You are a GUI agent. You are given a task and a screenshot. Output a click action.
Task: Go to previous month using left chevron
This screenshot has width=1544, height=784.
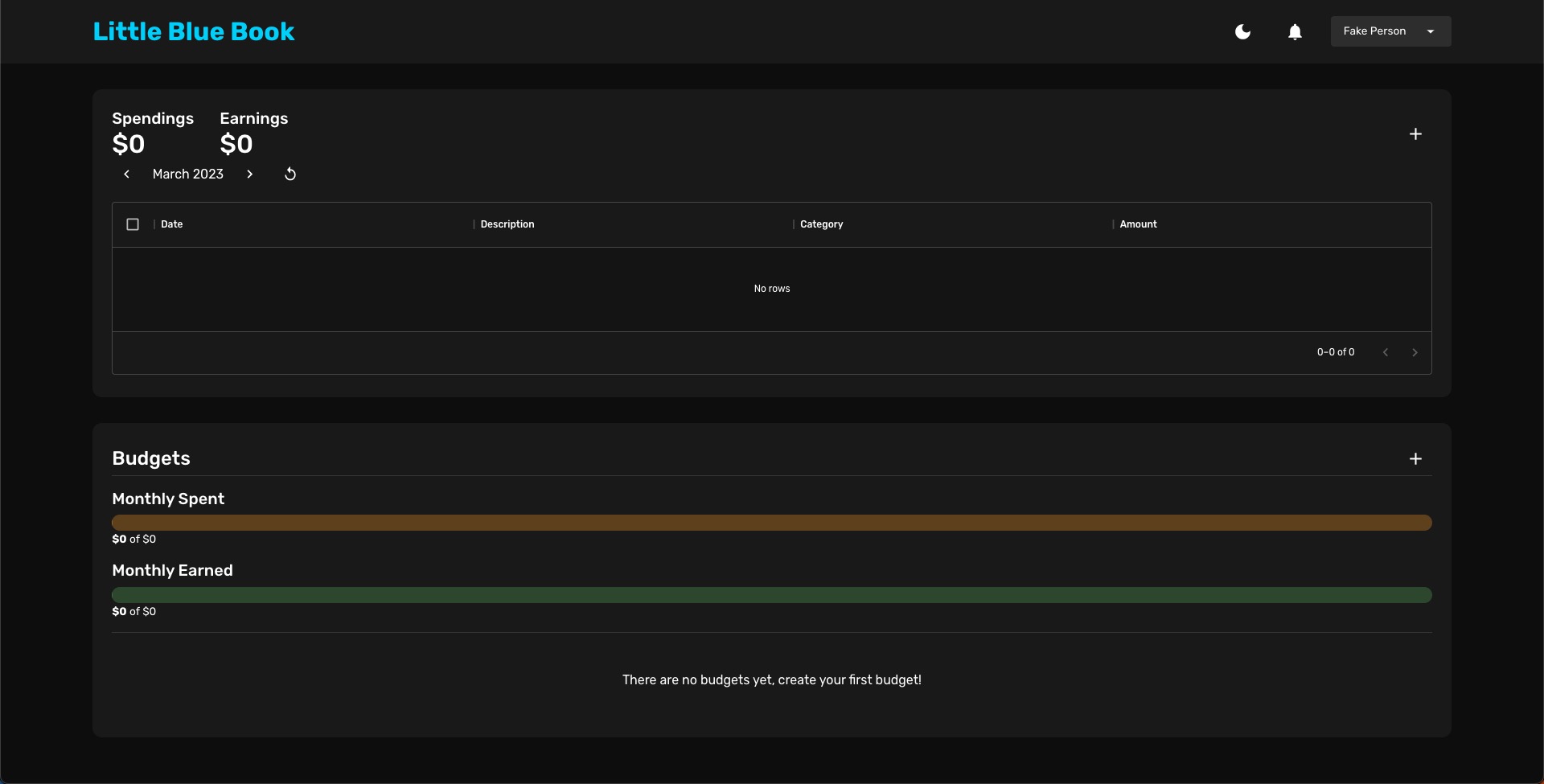tap(126, 174)
